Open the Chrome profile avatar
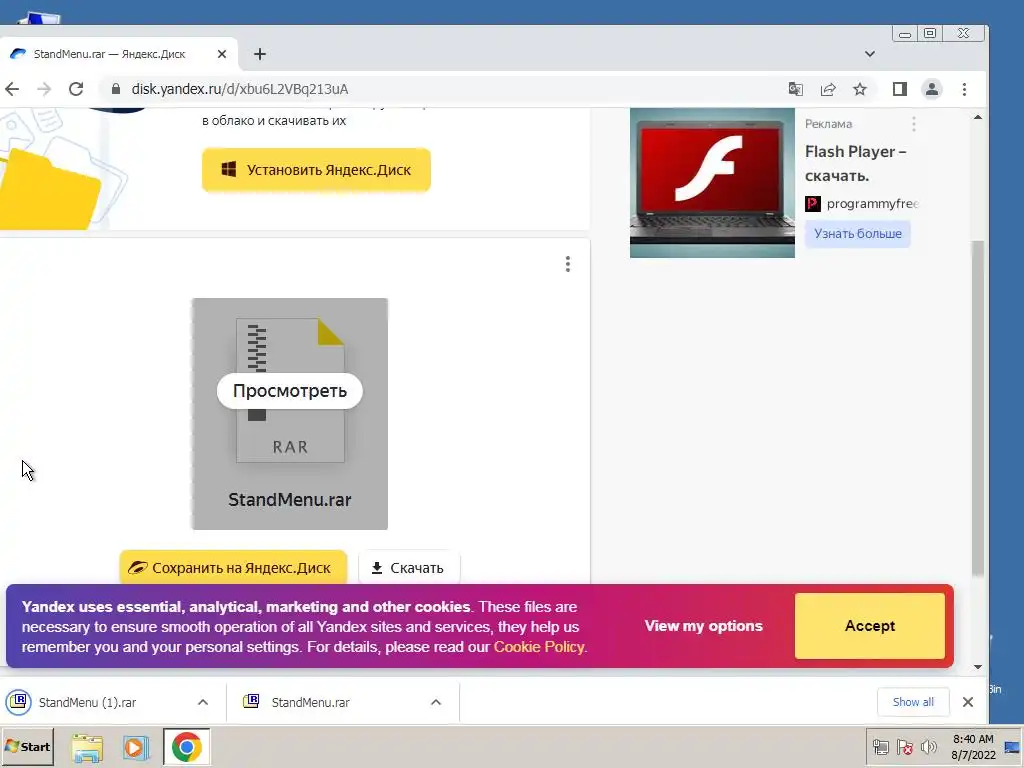The image size is (1024, 768). click(x=932, y=89)
